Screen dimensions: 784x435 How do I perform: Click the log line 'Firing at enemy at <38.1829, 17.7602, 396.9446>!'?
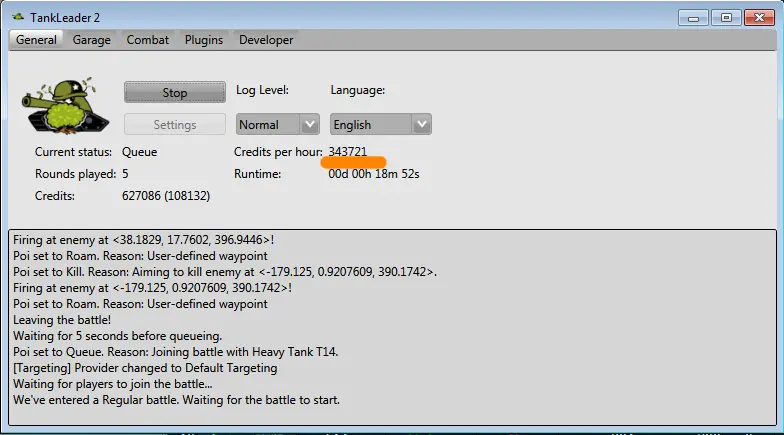pos(144,240)
